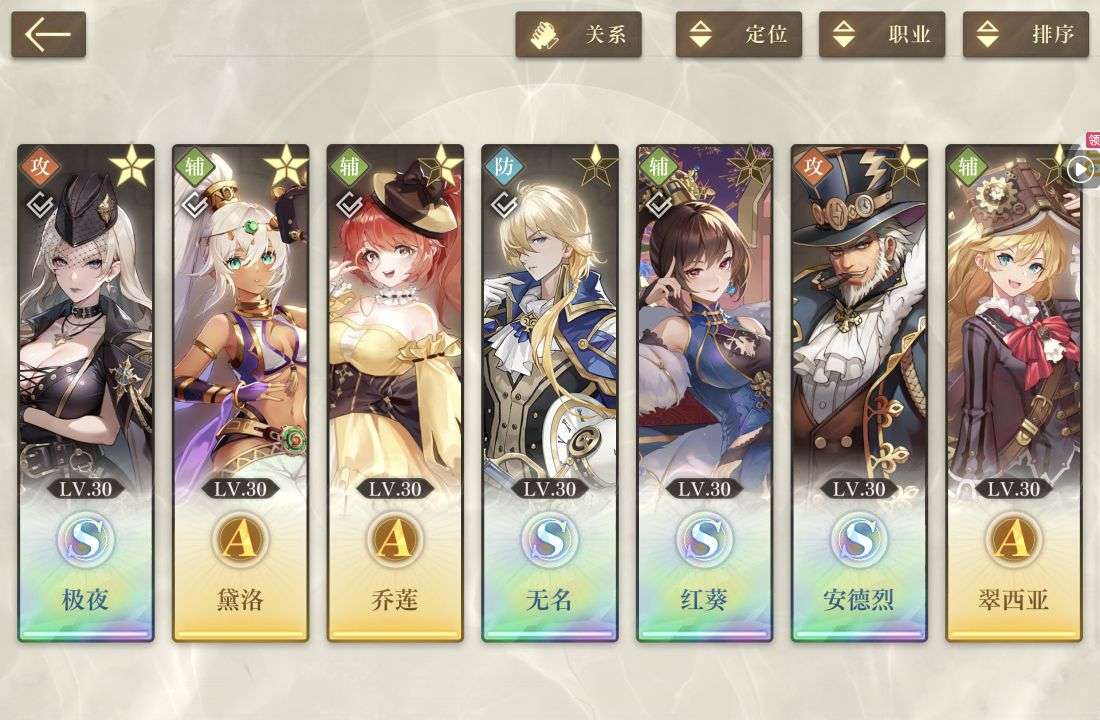
Task: Click the progress bar beneath 乔莲's name
Action: 395,634
